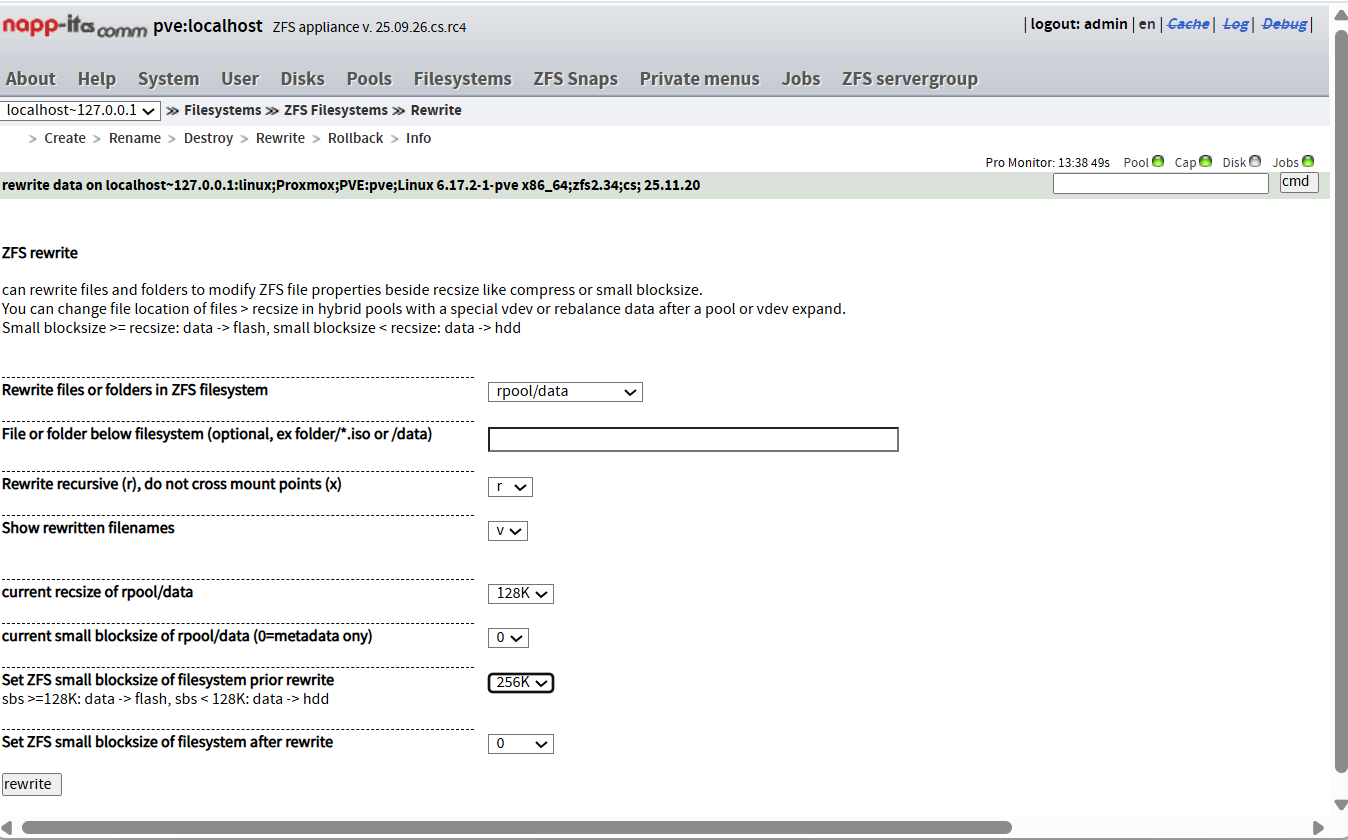Open the System menu
Image resolution: width=1348 pixels, height=840 pixels.
coord(168,79)
